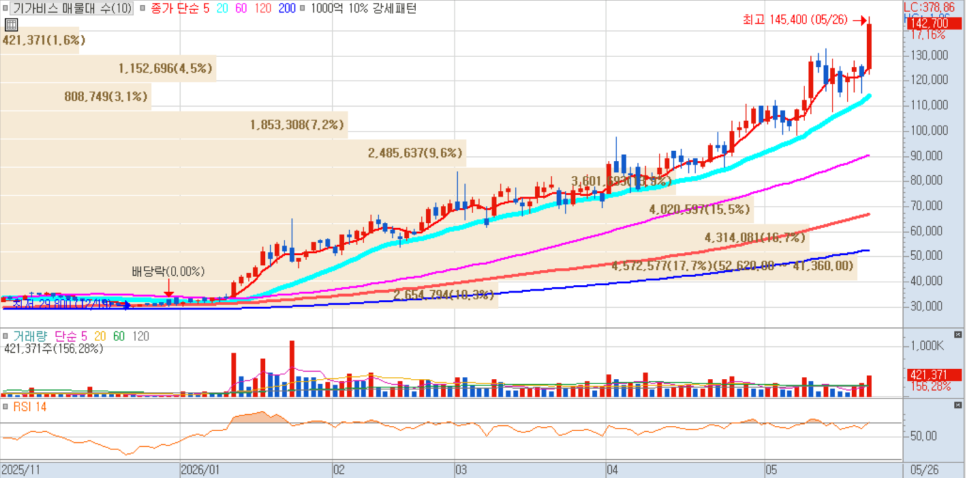Open the grid table icon below the chart legend

click(x=10, y=25)
